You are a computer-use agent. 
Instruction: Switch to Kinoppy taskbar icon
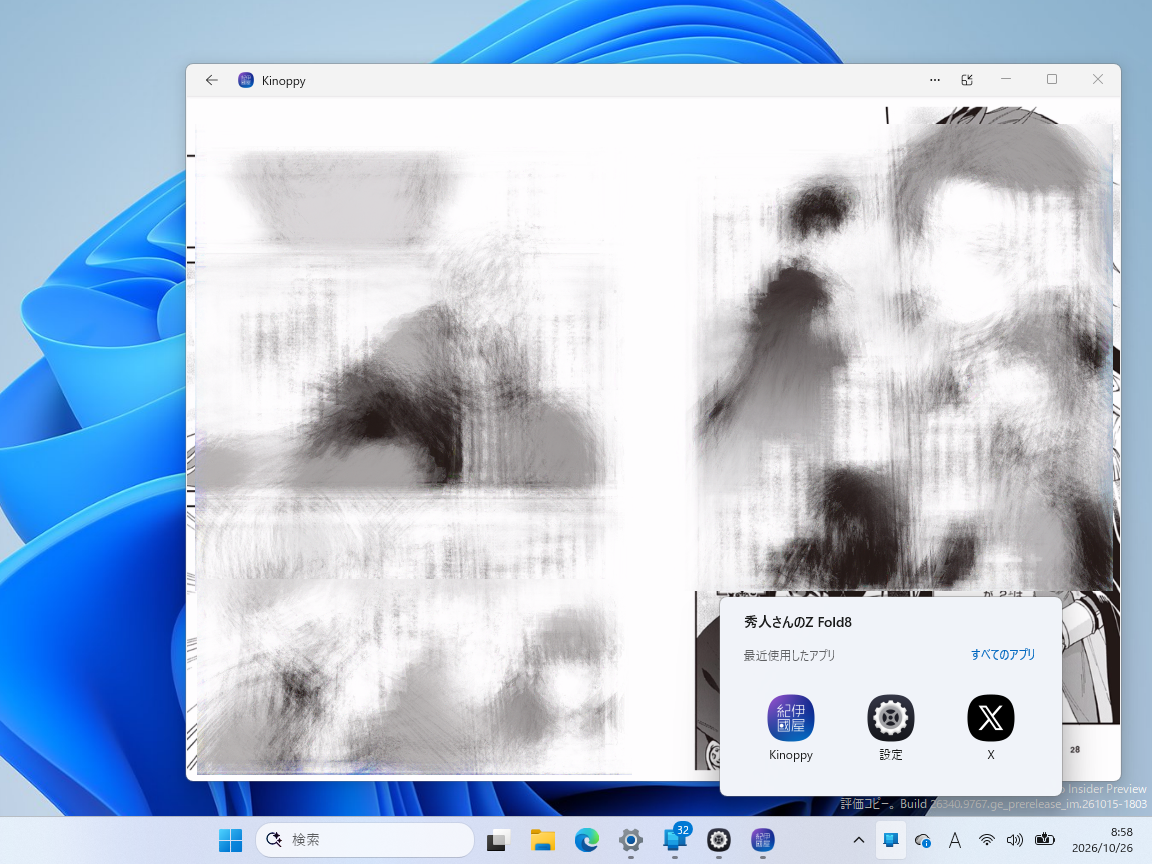763,840
